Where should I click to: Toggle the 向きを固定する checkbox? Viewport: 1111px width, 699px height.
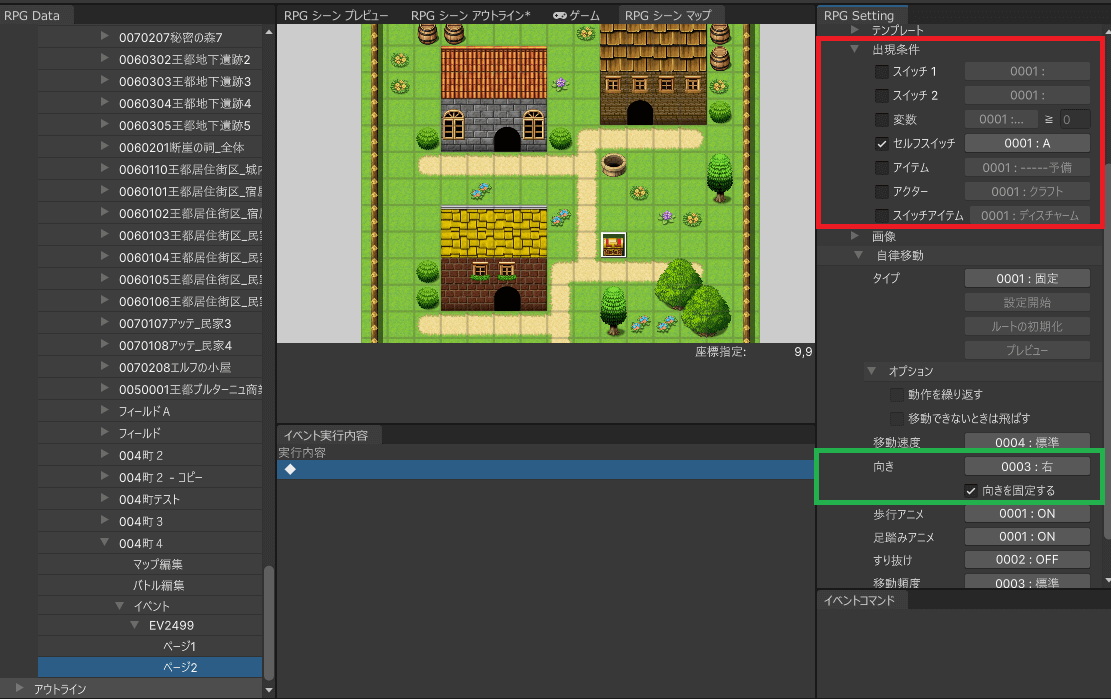[x=970, y=490]
